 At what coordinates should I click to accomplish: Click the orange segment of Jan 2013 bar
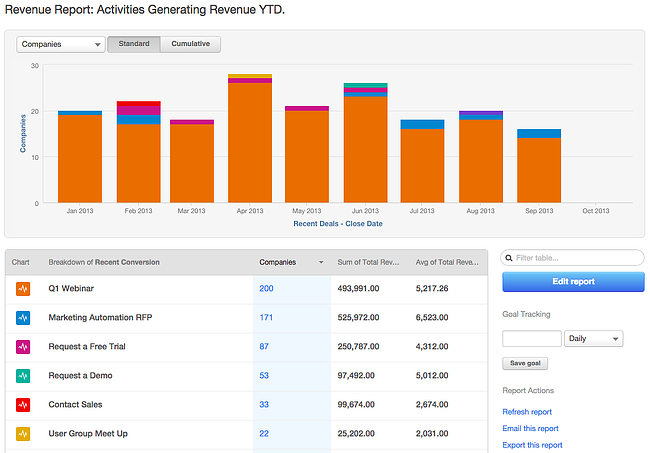[80, 159]
